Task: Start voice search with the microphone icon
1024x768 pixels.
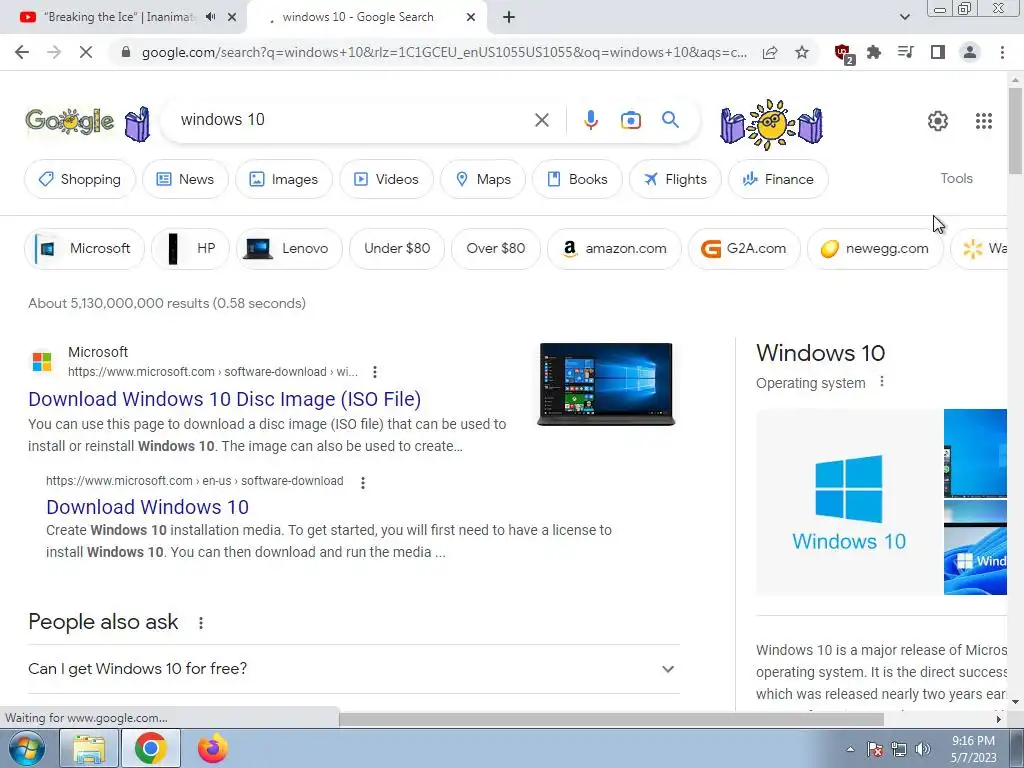Action: (x=590, y=120)
